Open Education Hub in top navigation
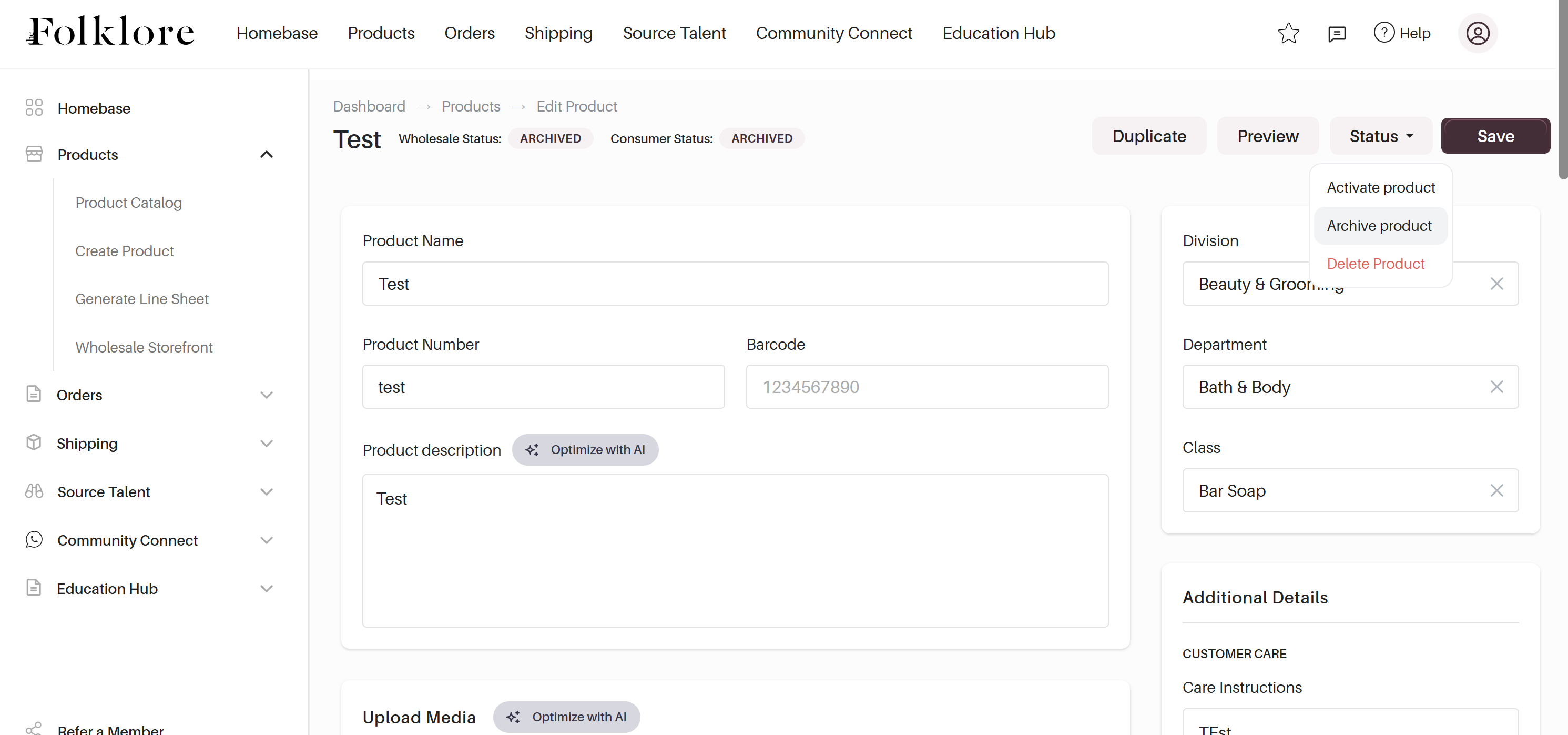Screen dimensions: 1568x735 [x=999, y=33]
